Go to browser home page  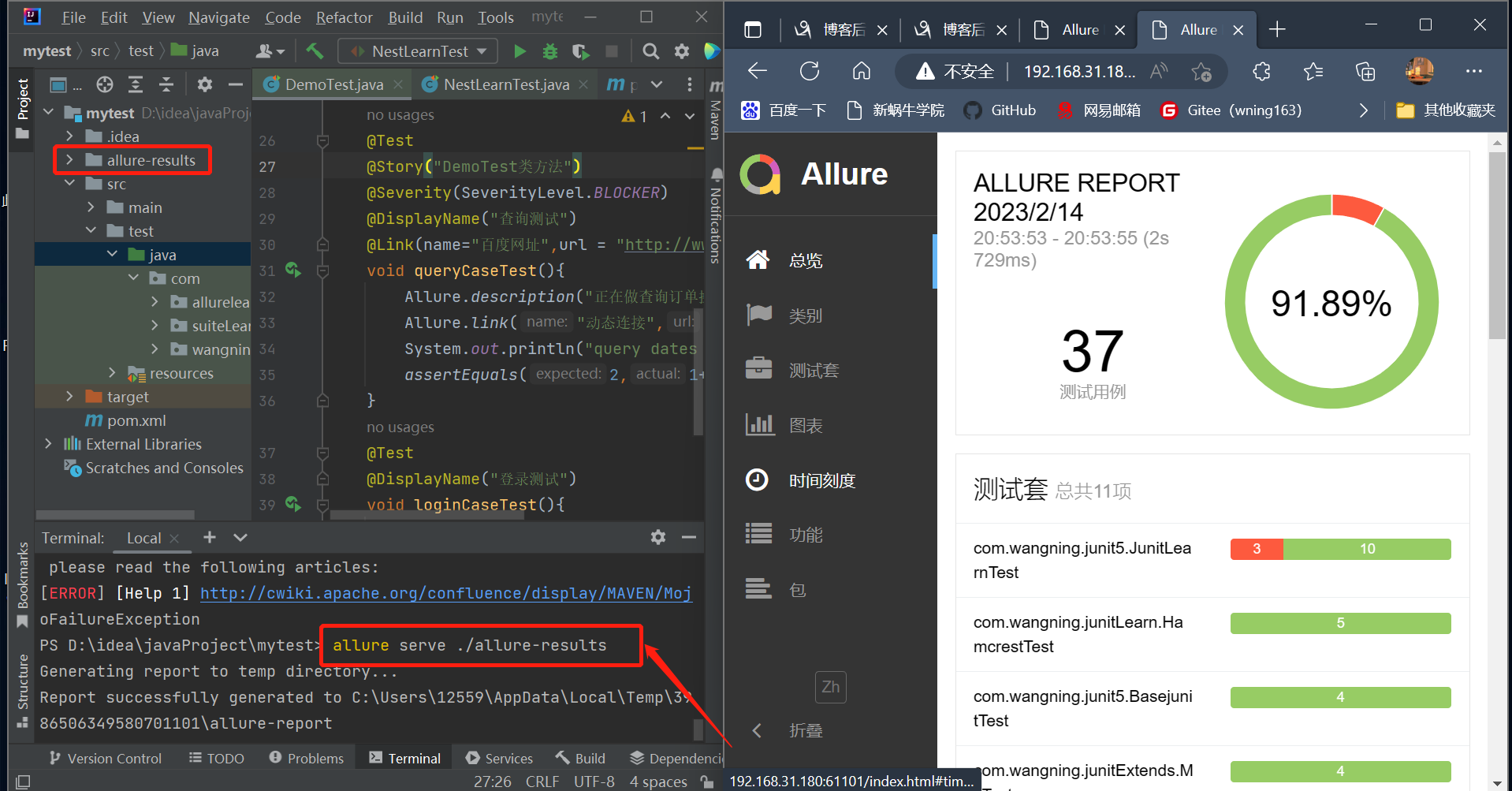(x=862, y=72)
